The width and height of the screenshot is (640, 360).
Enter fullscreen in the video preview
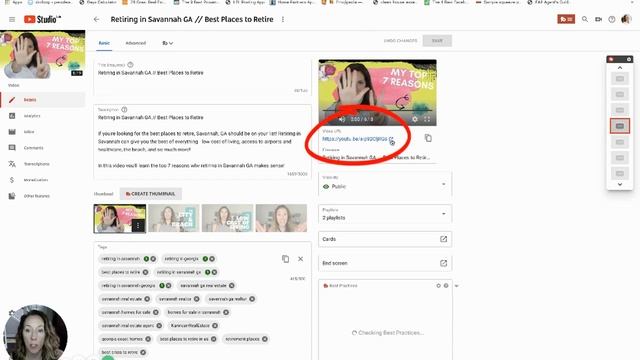(427, 119)
